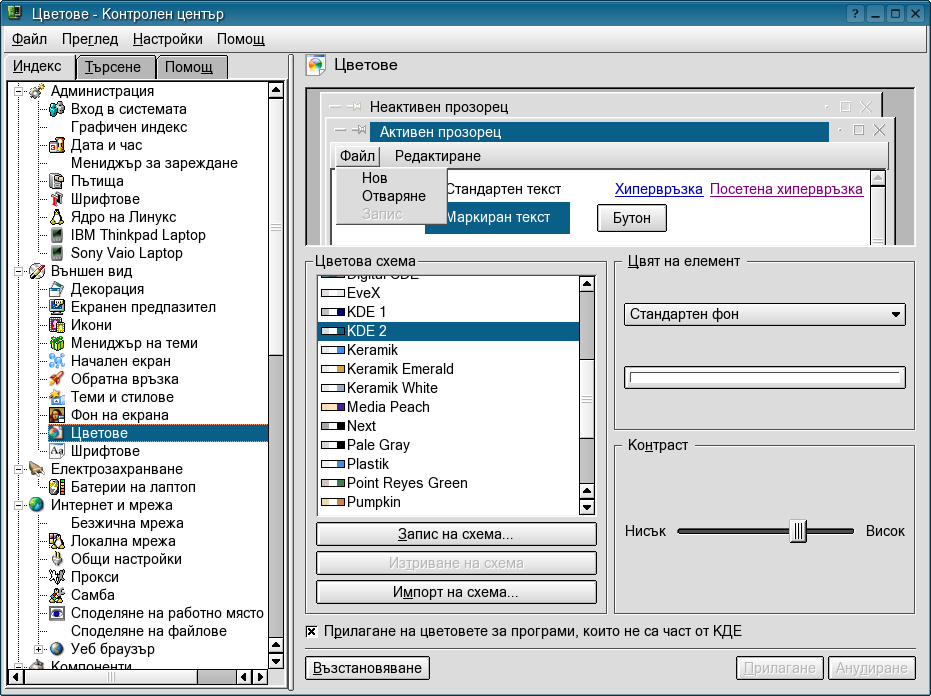The width and height of the screenshot is (931, 696).
Task: Open the Настройки menu
Action: pos(167,39)
